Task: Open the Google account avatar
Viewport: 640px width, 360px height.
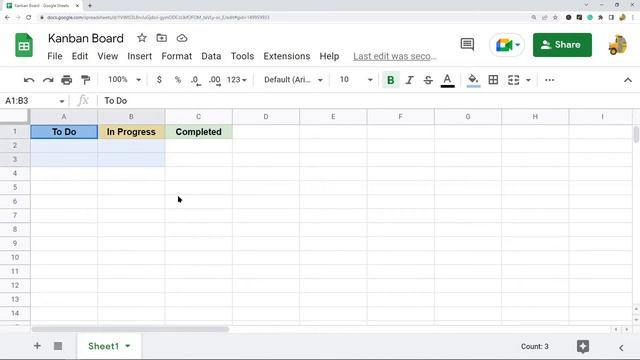Action: tap(618, 45)
